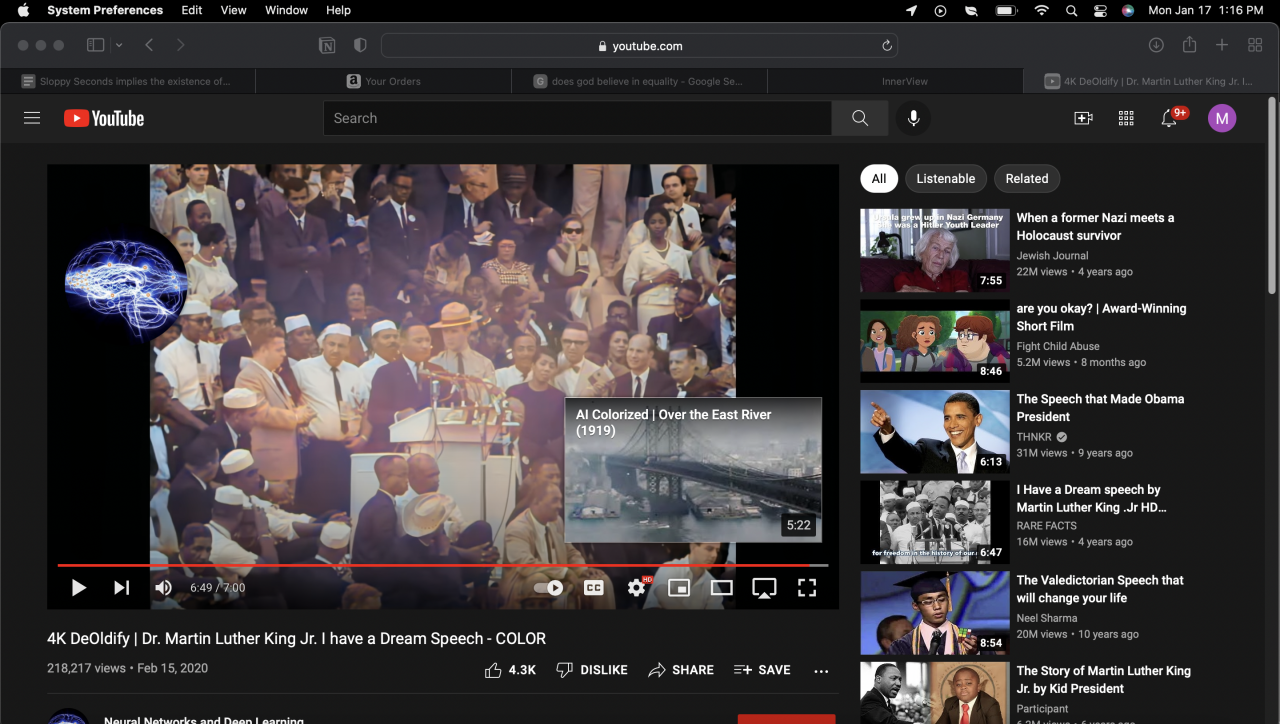Activate the miniplayer icon
The image size is (1280, 724).
click(679, 588)
